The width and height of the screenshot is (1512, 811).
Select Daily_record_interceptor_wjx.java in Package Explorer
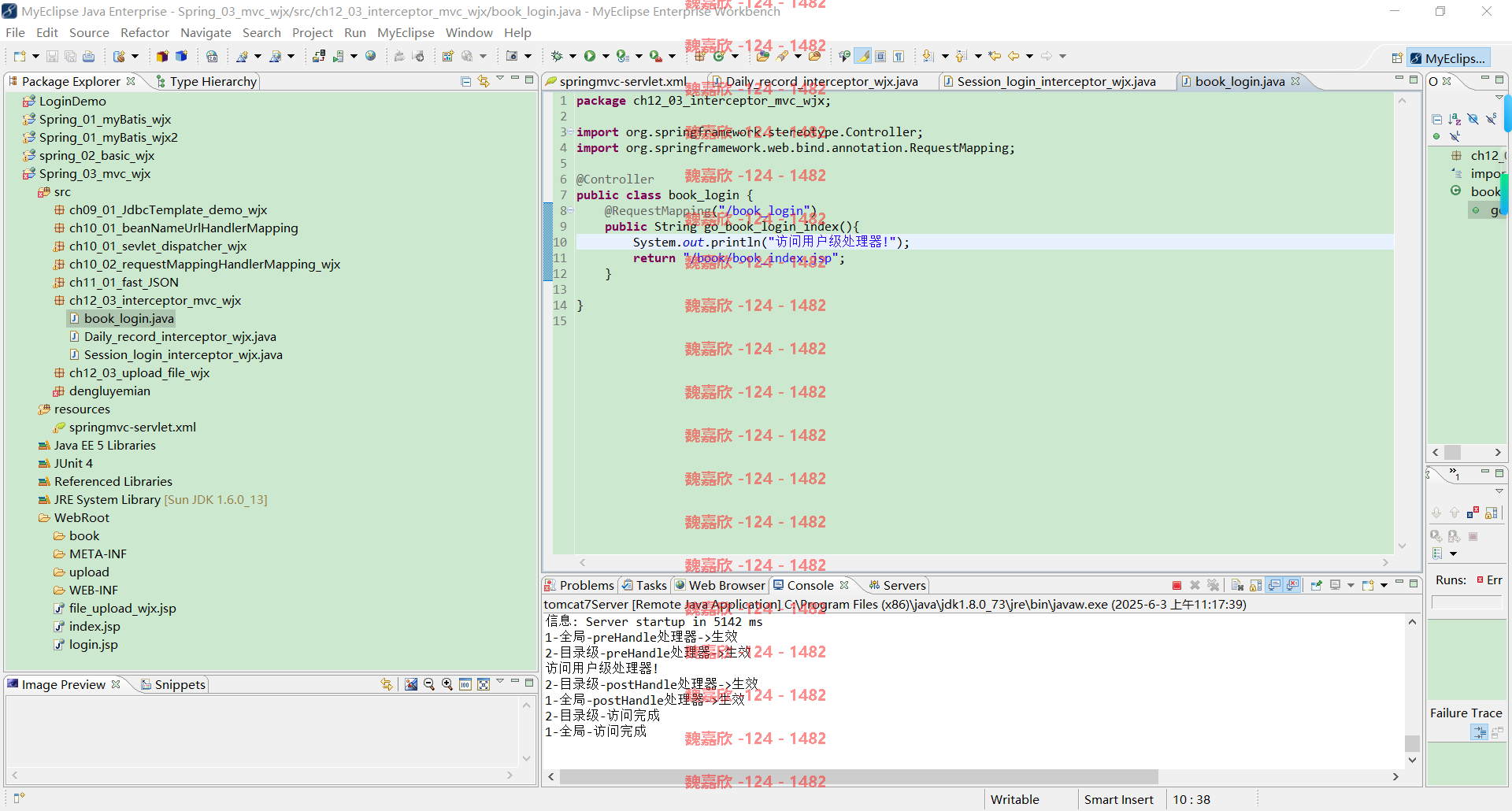180,336
